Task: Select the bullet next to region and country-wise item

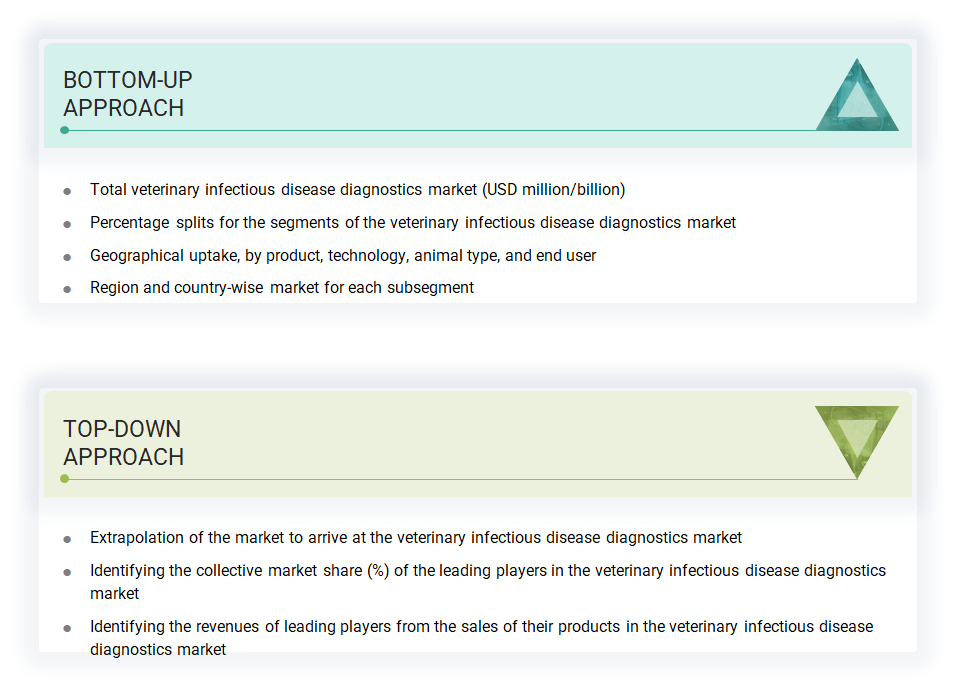Action: (x=67, y=288)
